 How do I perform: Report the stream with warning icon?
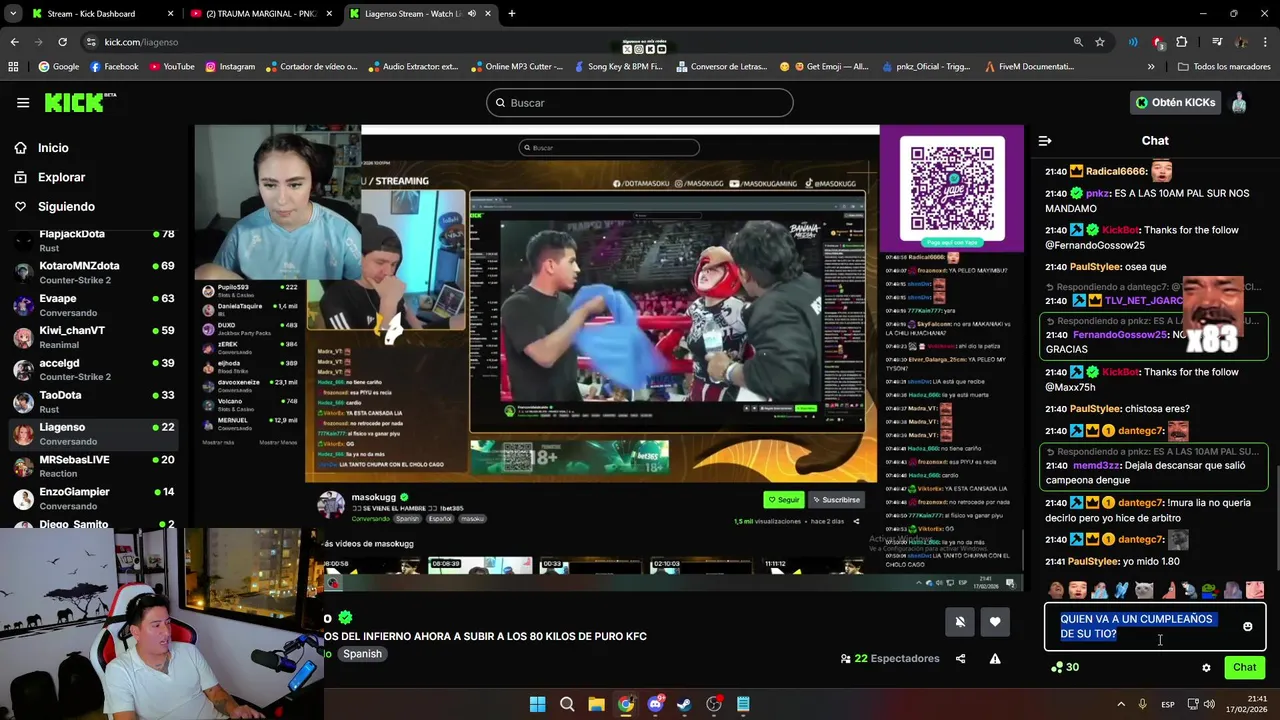[995, 659]
